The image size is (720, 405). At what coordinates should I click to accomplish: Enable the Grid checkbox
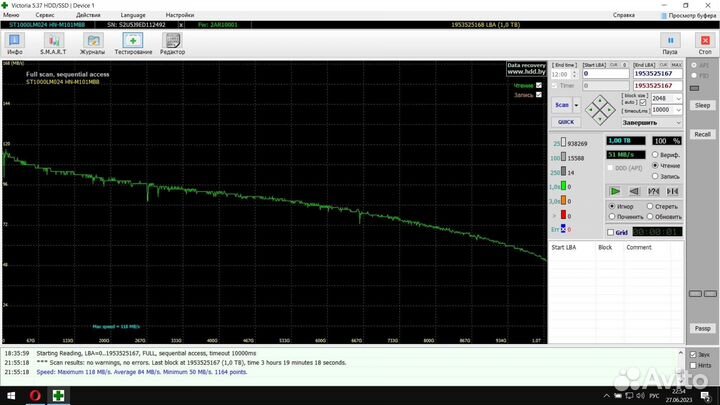[x=610, y=233]
